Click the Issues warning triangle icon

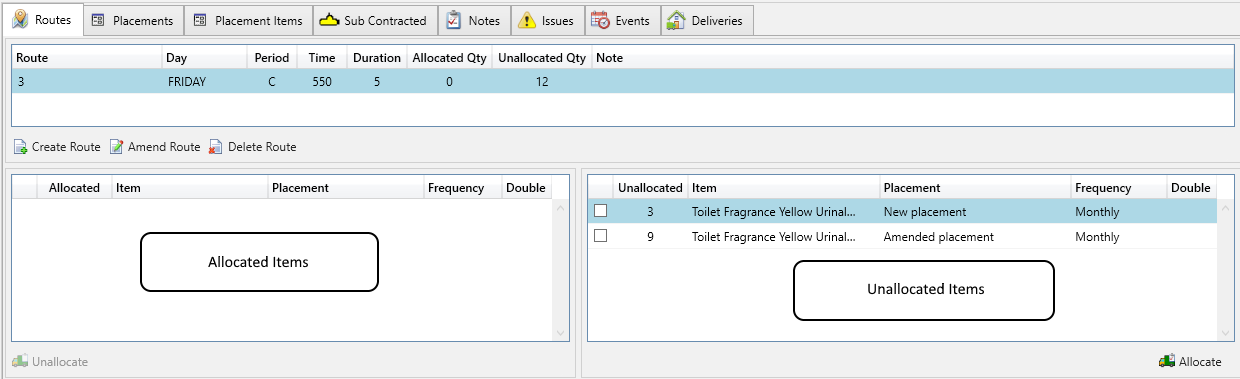tap(527, 20)
